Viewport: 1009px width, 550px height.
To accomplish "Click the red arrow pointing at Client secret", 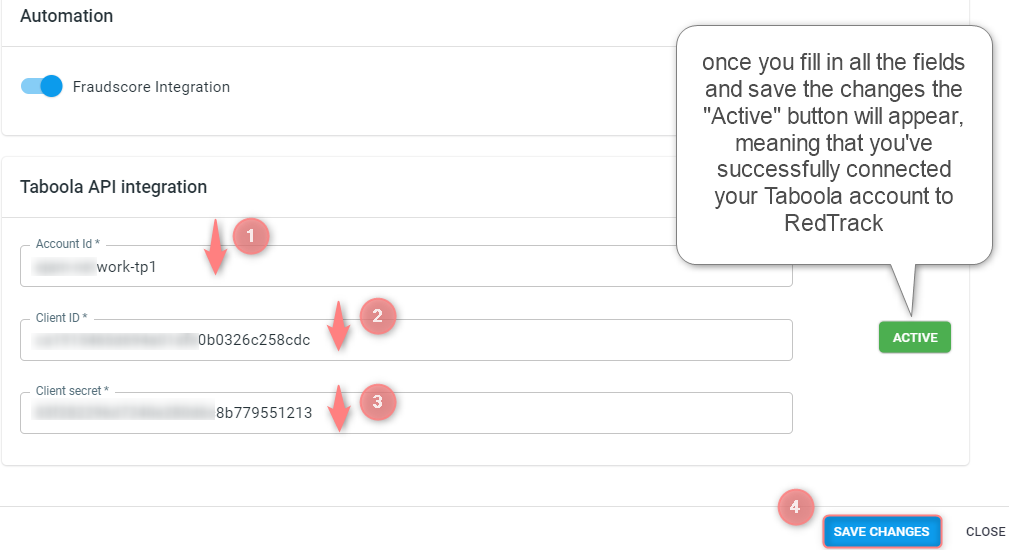I will click(x=339, y=408).
